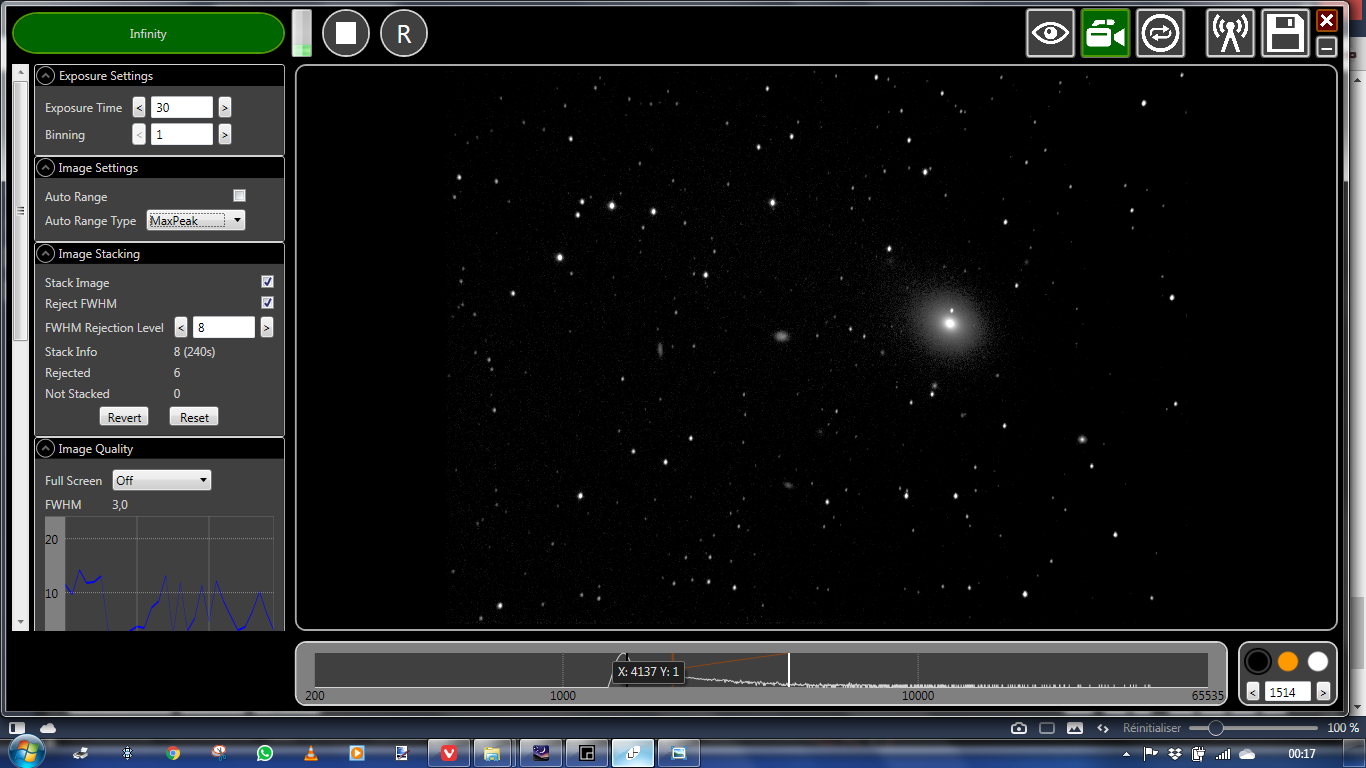Collapse the Image Settings section
The height and width of the screenshot is (768, 1366).
click(x=45, y=168)
